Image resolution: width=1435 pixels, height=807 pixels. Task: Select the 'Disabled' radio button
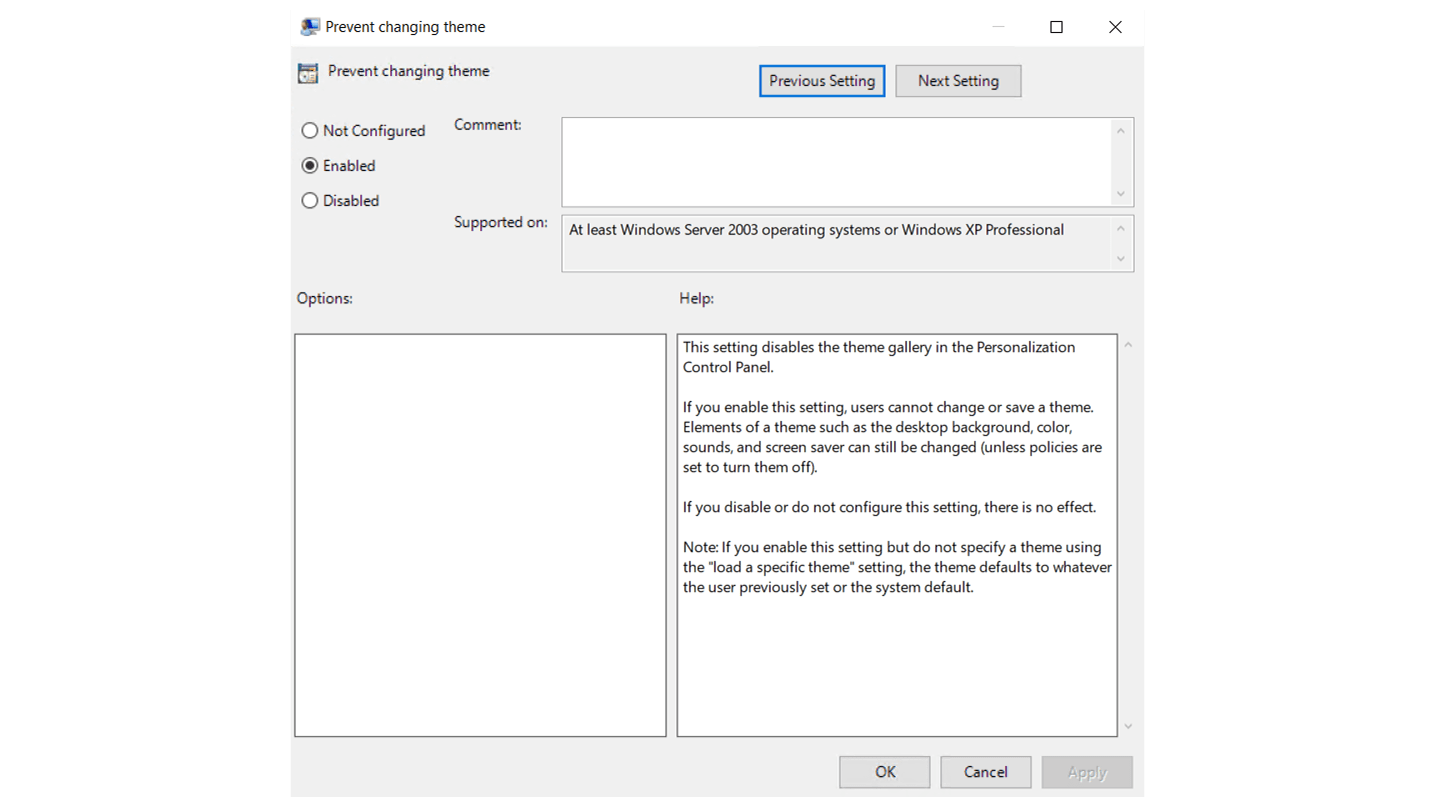[x=310, y=200]
